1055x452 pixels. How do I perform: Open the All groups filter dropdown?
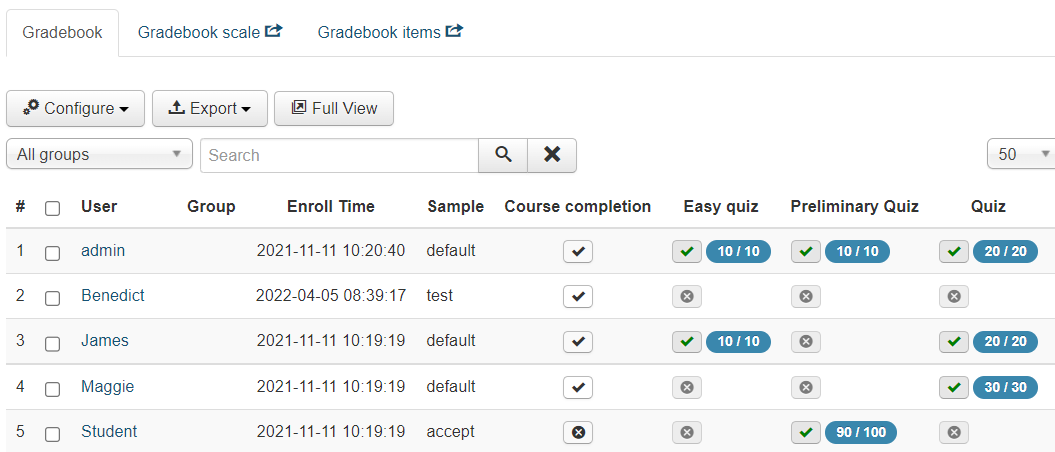point(100,155)
